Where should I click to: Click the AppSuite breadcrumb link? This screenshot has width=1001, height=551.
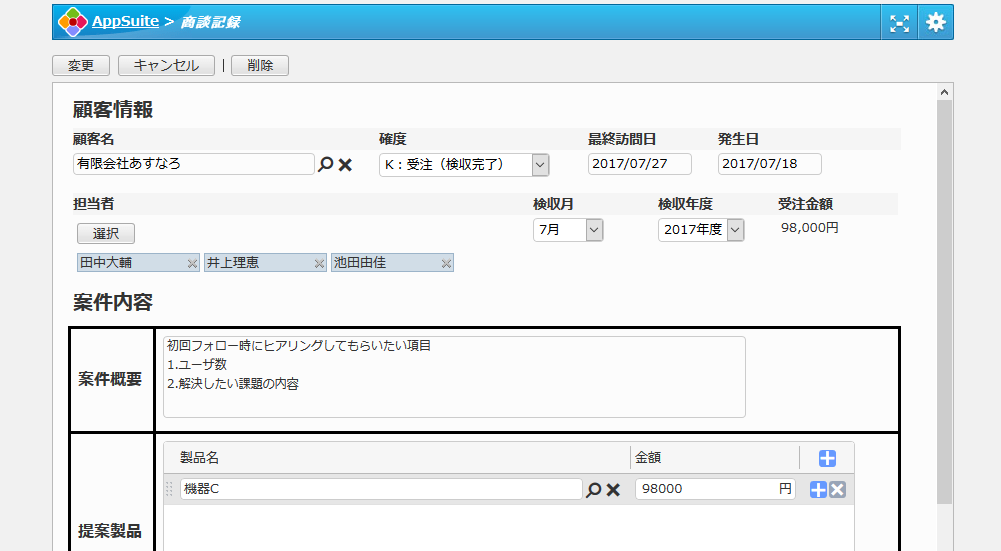[x=125, y=21]
